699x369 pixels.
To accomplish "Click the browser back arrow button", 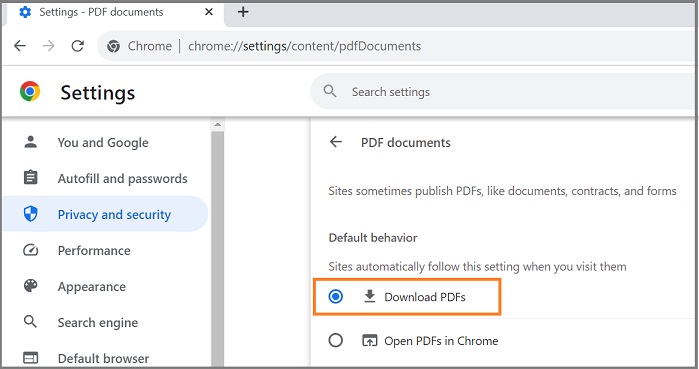I will tap(20, 46).
